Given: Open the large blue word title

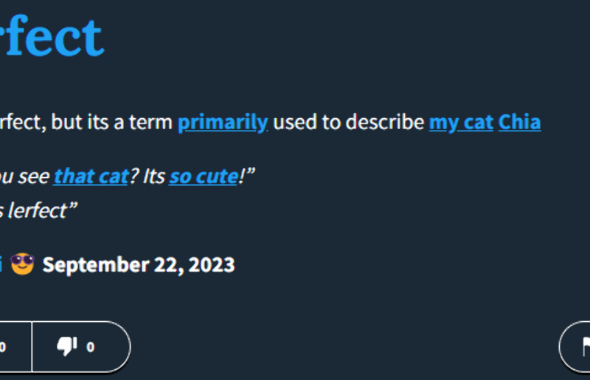Looking at the screenshot, I should tap(52, 36).
